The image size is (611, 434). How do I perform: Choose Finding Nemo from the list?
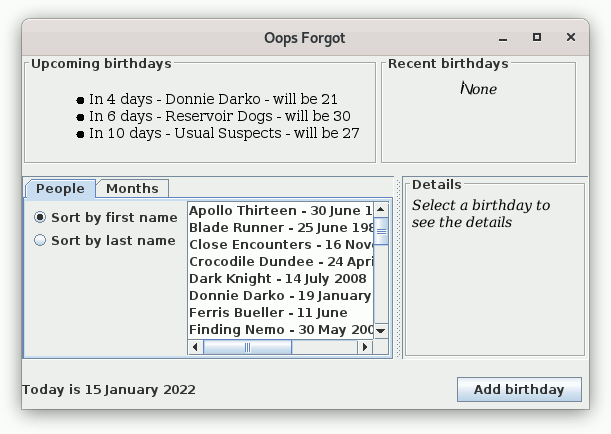pos(279,330)
